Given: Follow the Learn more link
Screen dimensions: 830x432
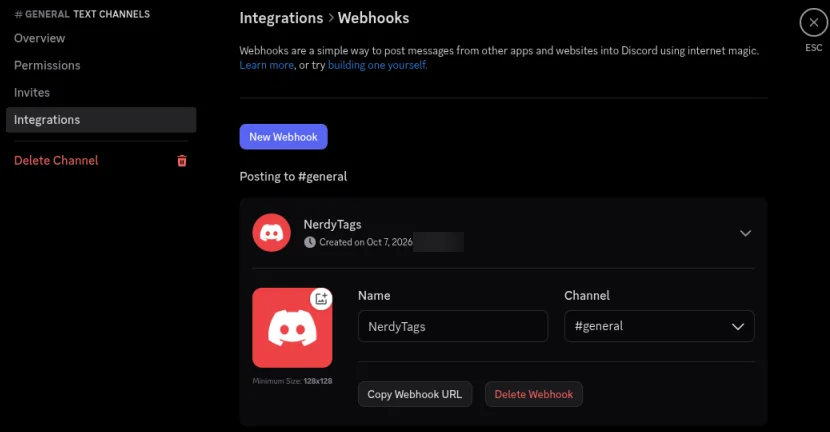Looking at the screenshot, I should (x=266, y=65).
